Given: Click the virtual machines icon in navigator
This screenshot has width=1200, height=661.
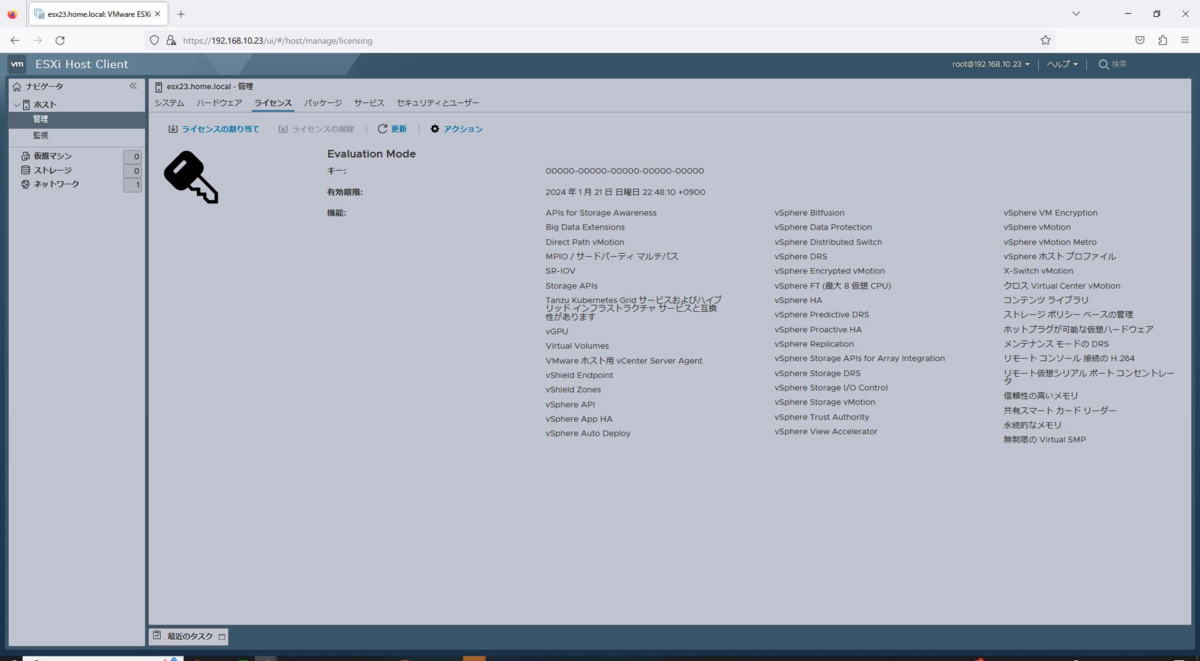Looking at the screenshot, I should pyautogui.click(x=25, y=156).
